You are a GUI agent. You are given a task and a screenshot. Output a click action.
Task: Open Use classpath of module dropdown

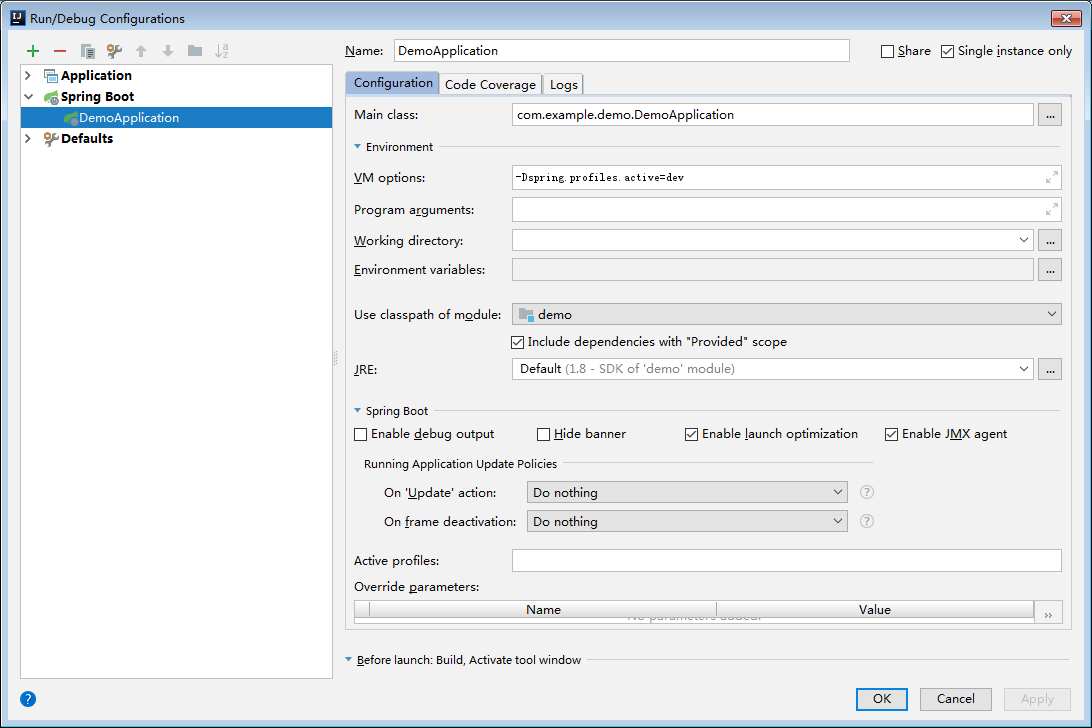pyautogui.click(x=1052, y=314)
